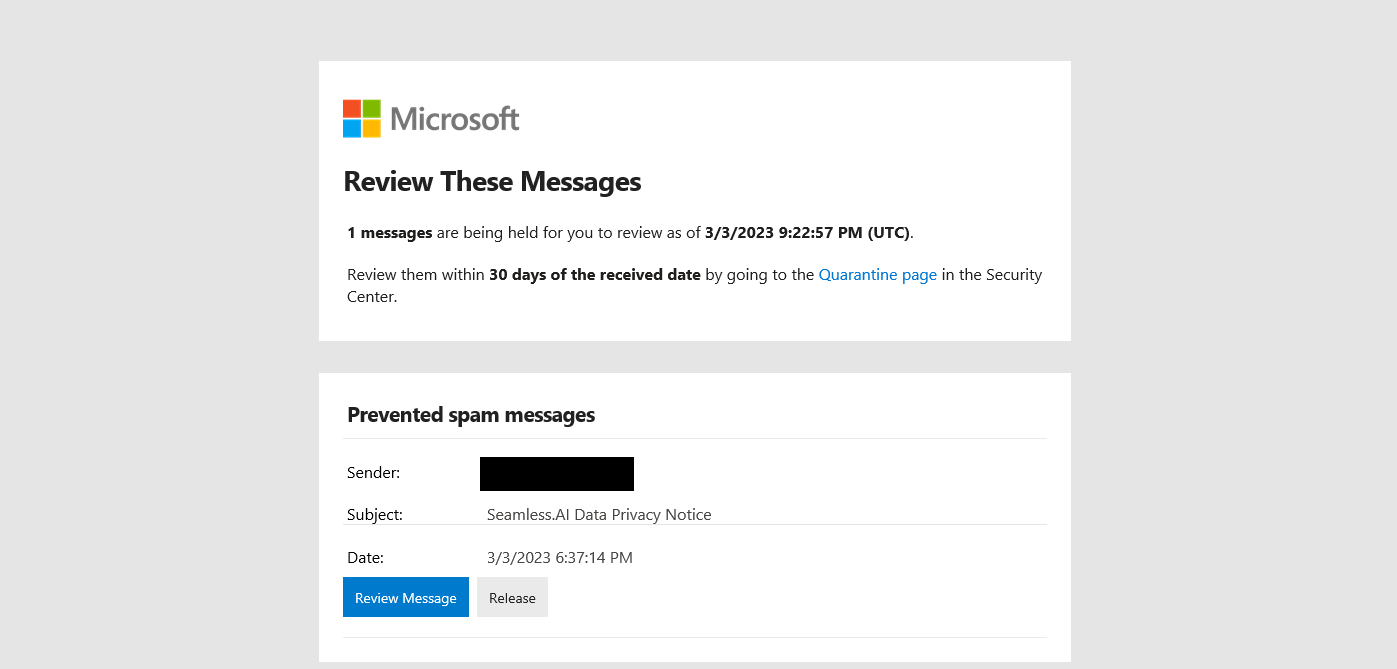Click the Subject: label
This screenshot has width=1397, height=669.
pos(374,514)
